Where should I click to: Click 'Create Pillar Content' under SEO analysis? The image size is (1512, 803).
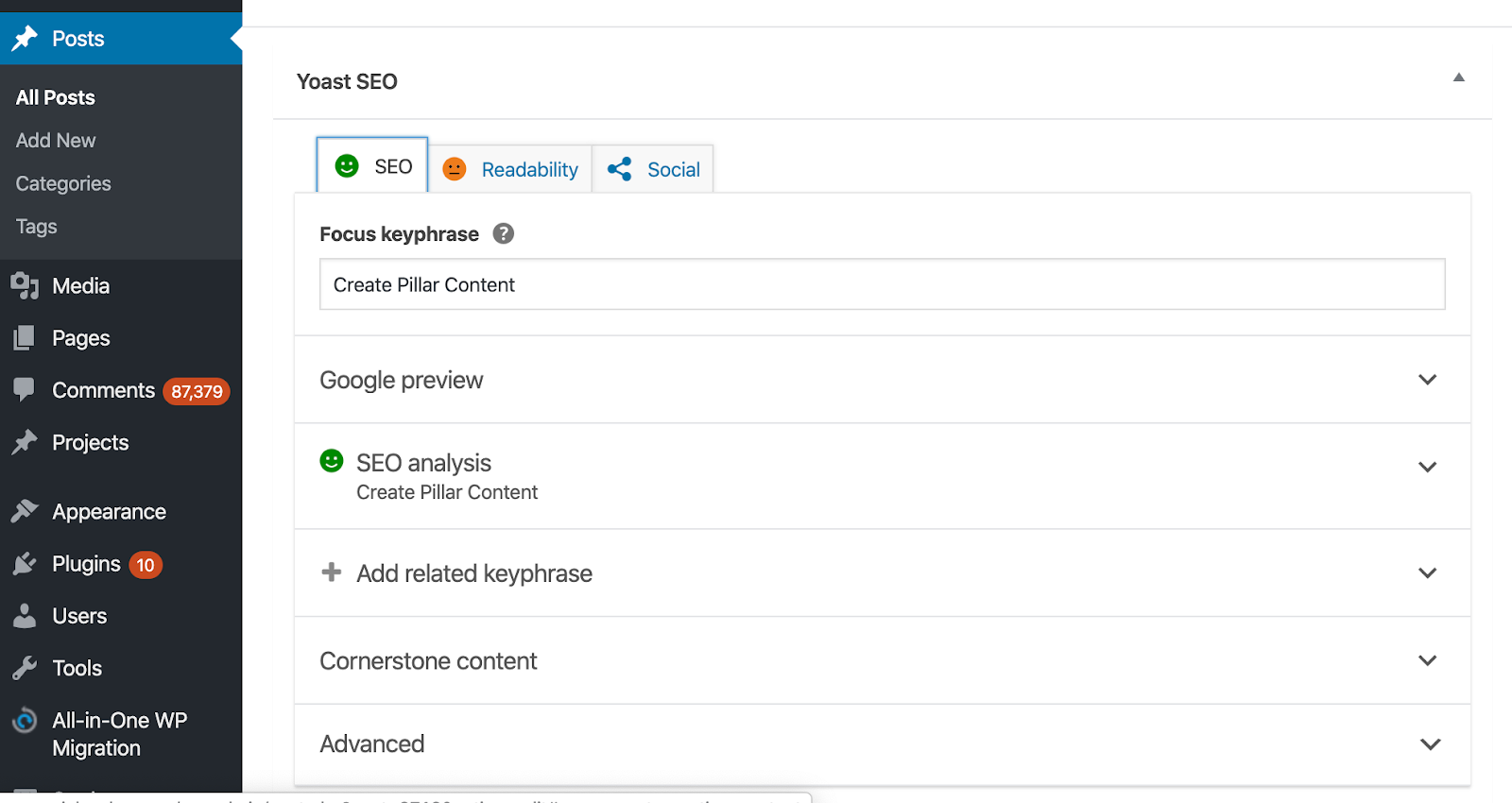click(x=447, y=492)
